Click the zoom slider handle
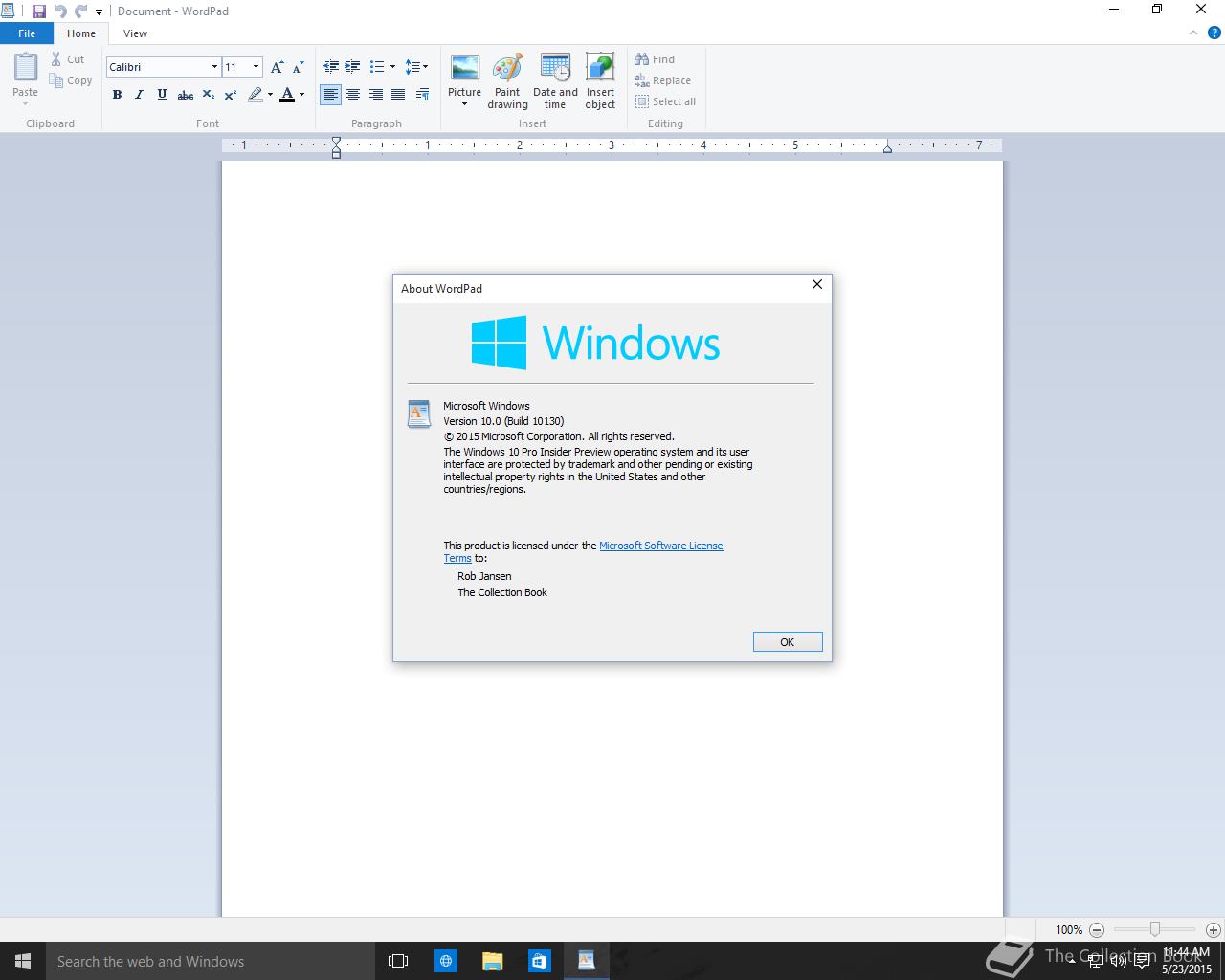 (1155, 929)
